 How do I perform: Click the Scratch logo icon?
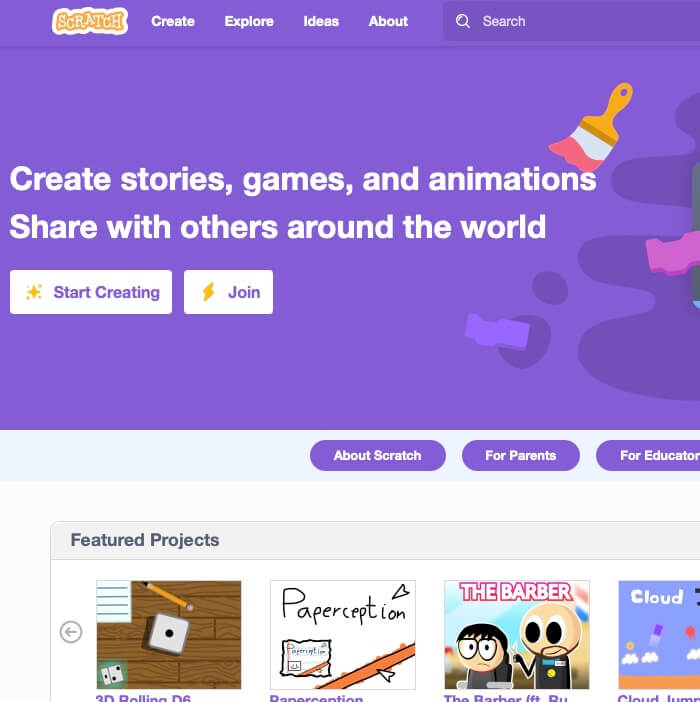pyautogui.click(x=90, y=21)
